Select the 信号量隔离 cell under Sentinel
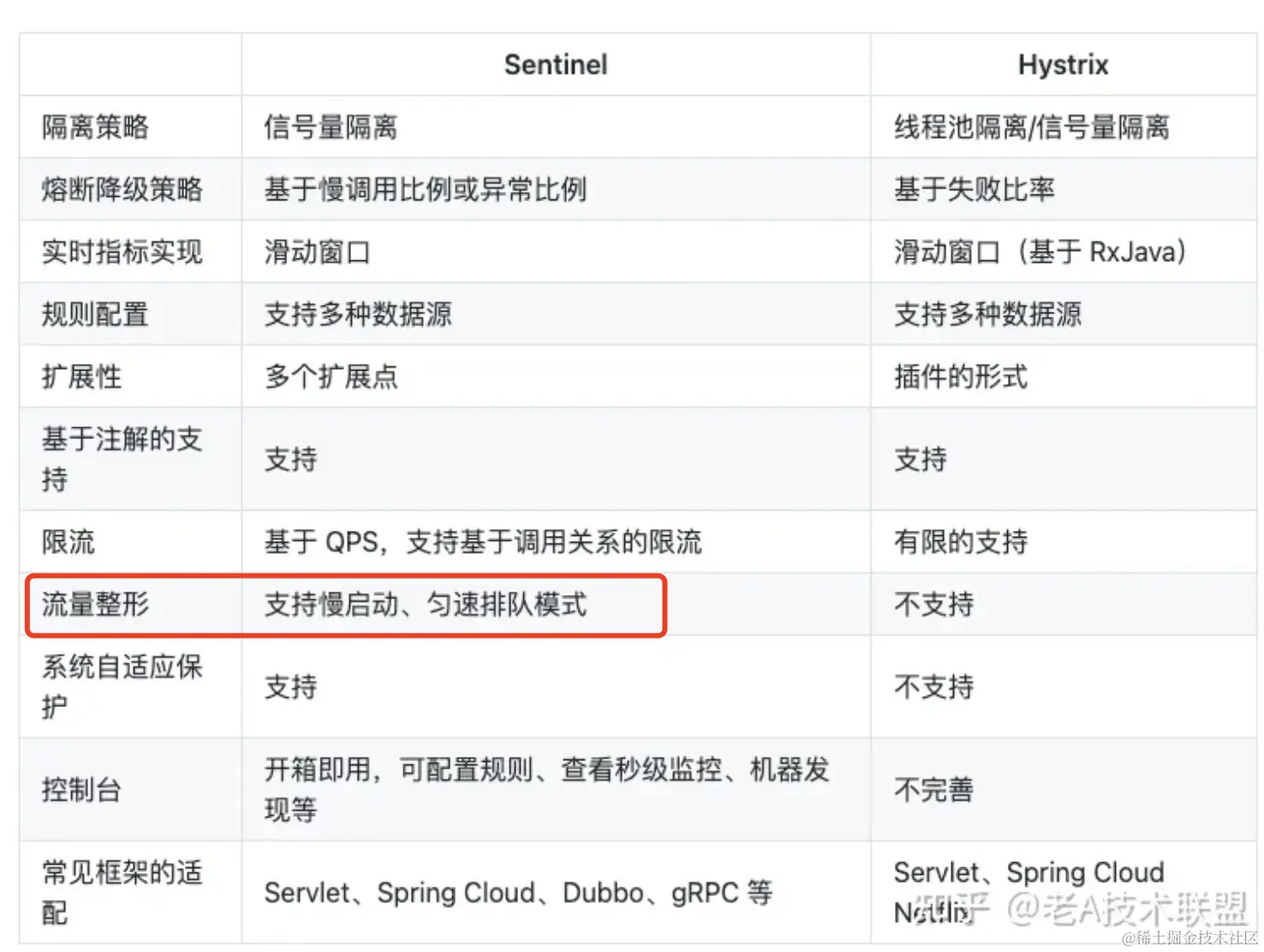 (x=556, y=127)
